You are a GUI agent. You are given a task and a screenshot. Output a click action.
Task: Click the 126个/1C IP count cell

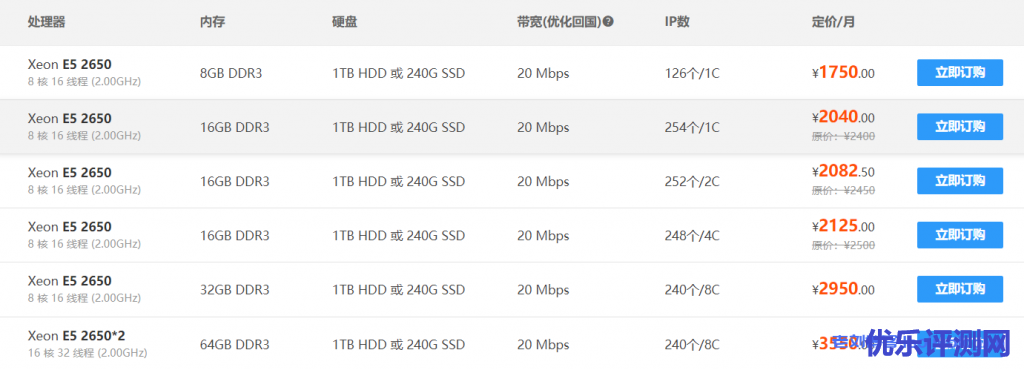pyautogui.click(x=692, y=73)
